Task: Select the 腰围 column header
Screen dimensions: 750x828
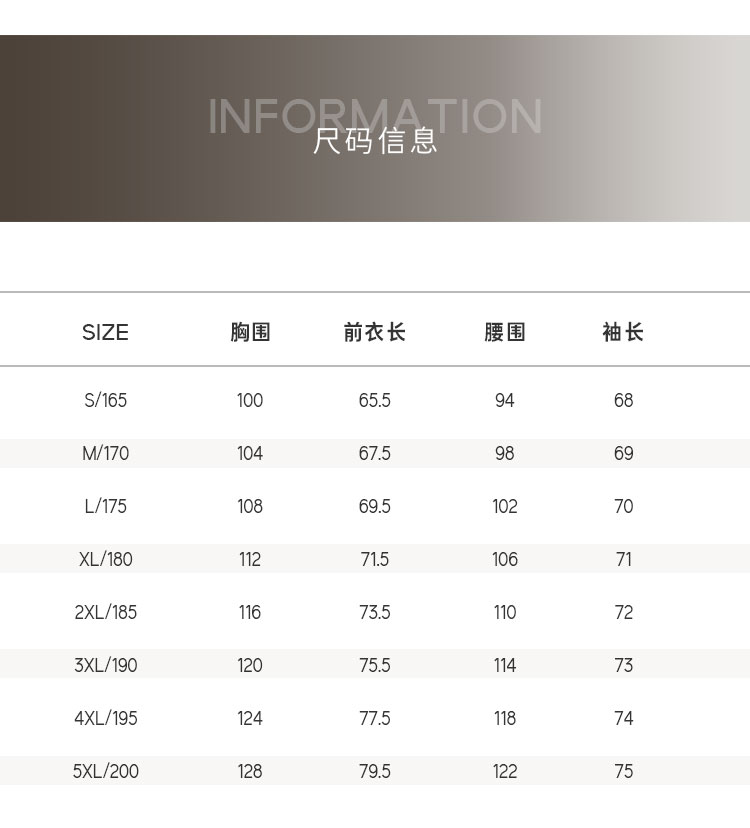Action: click(x=504, y=333)
